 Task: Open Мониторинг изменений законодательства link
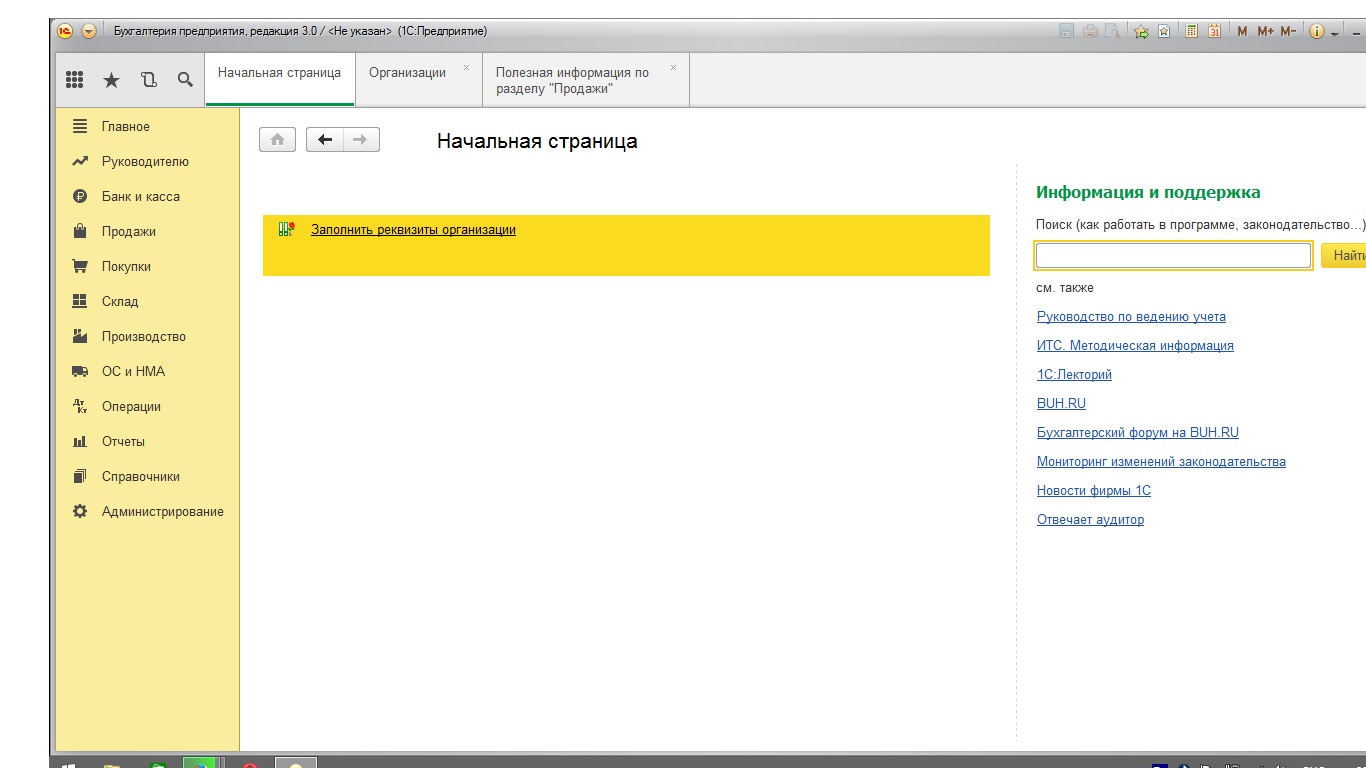click(1161, 462)
